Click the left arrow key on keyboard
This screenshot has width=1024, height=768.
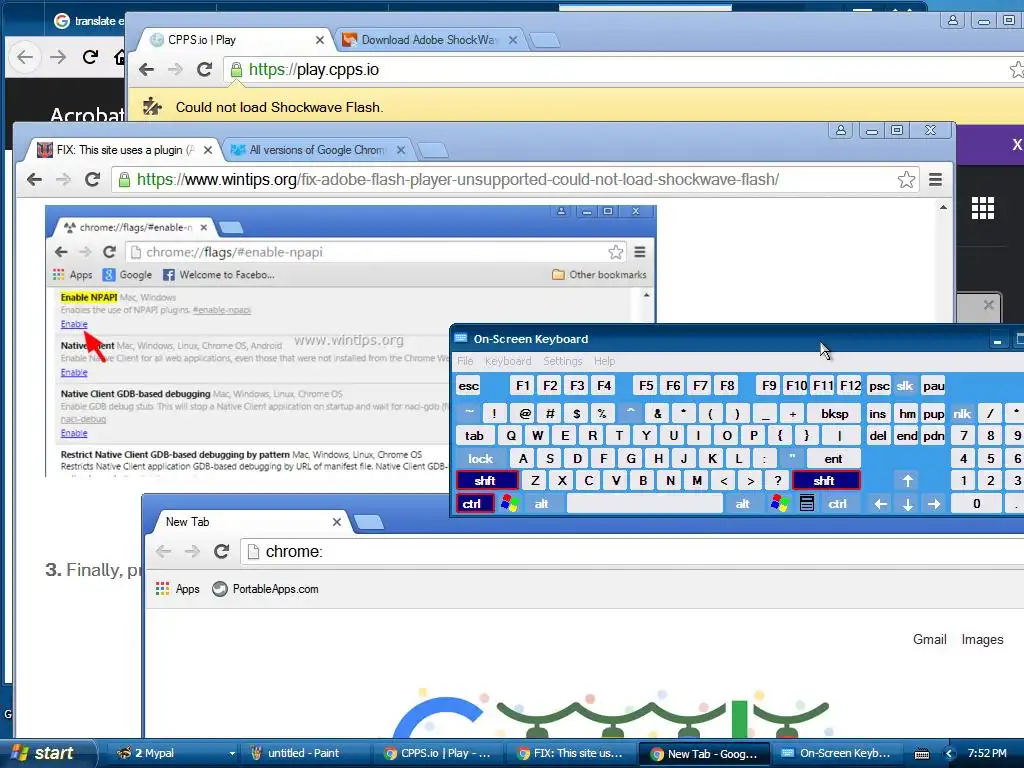pyautogui.click(x=880, y=504)
